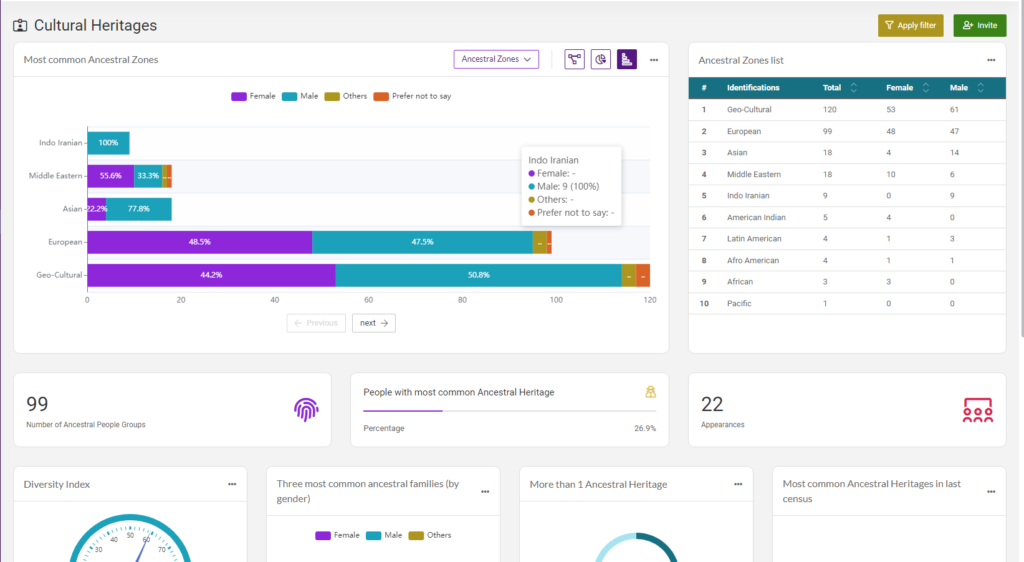Click the group icon on the Appearances card
1024x562 pixels.
978,410
